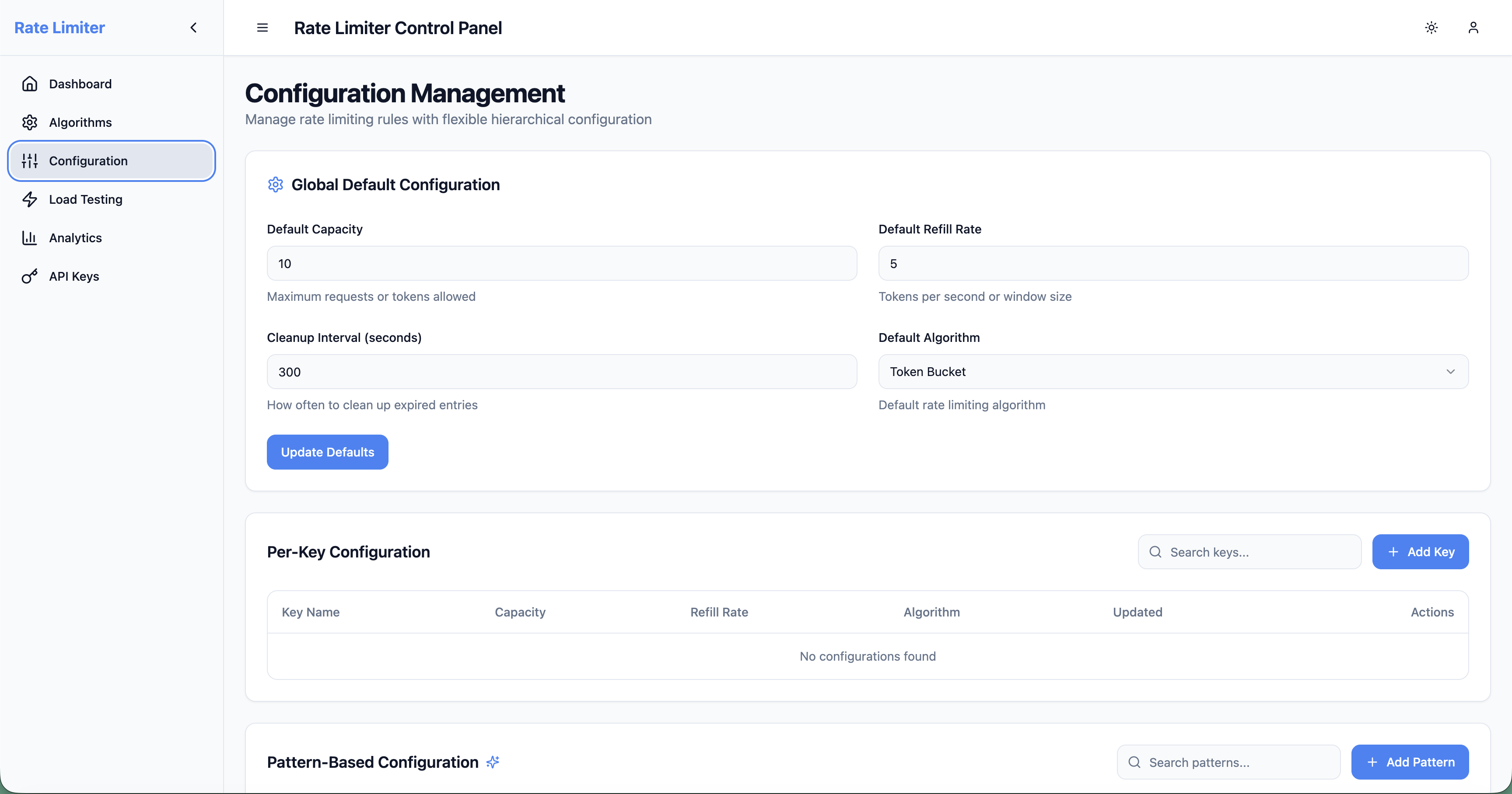1512x794 pixels.
Task: Click the API Keys key icon
Action: pos(30,276)
